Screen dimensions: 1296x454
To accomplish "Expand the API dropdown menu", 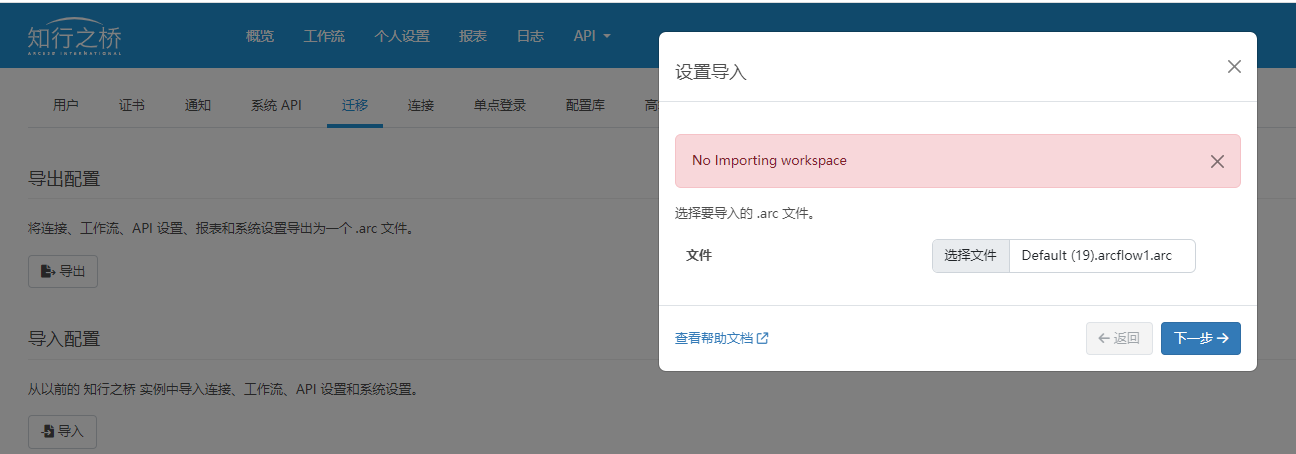I will (x=592, y=36).
